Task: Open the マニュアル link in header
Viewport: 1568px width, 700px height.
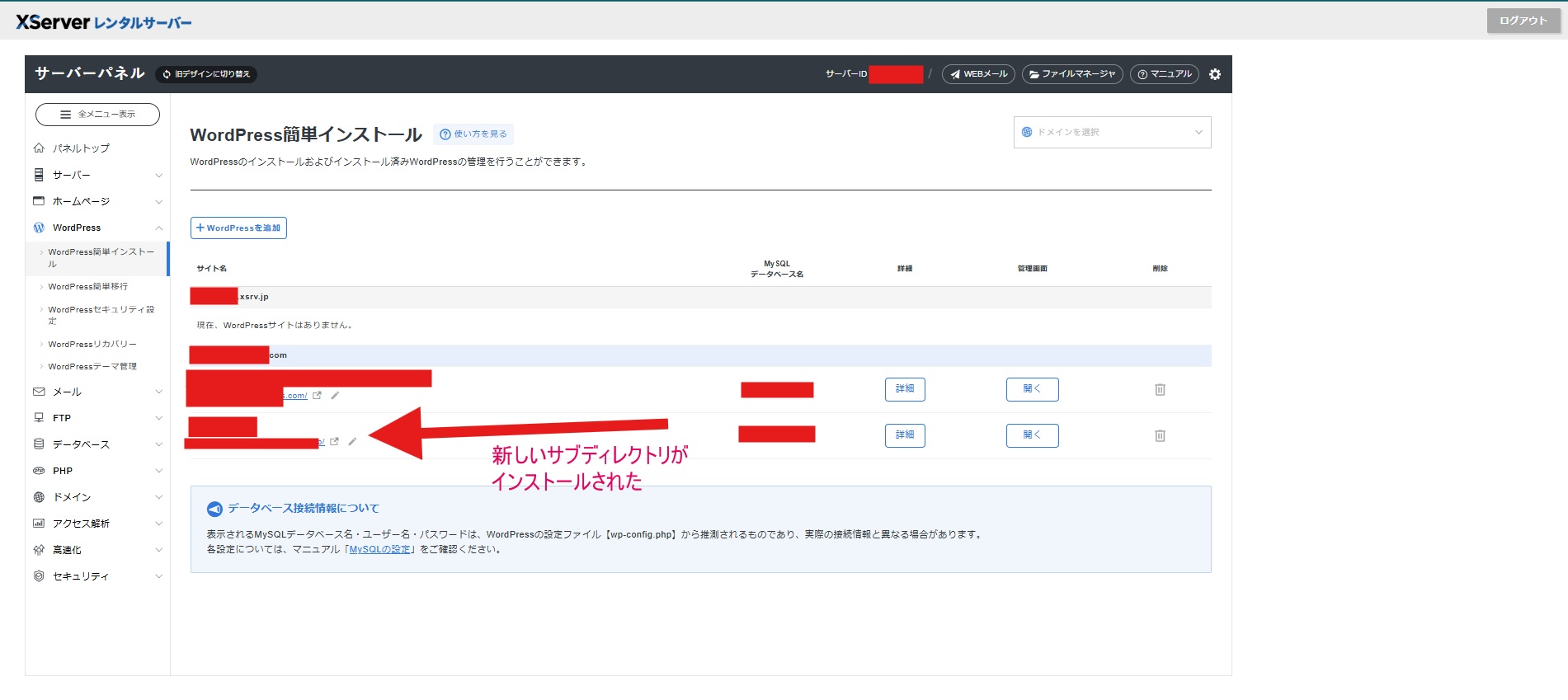Action: [x=1165, y=74]
